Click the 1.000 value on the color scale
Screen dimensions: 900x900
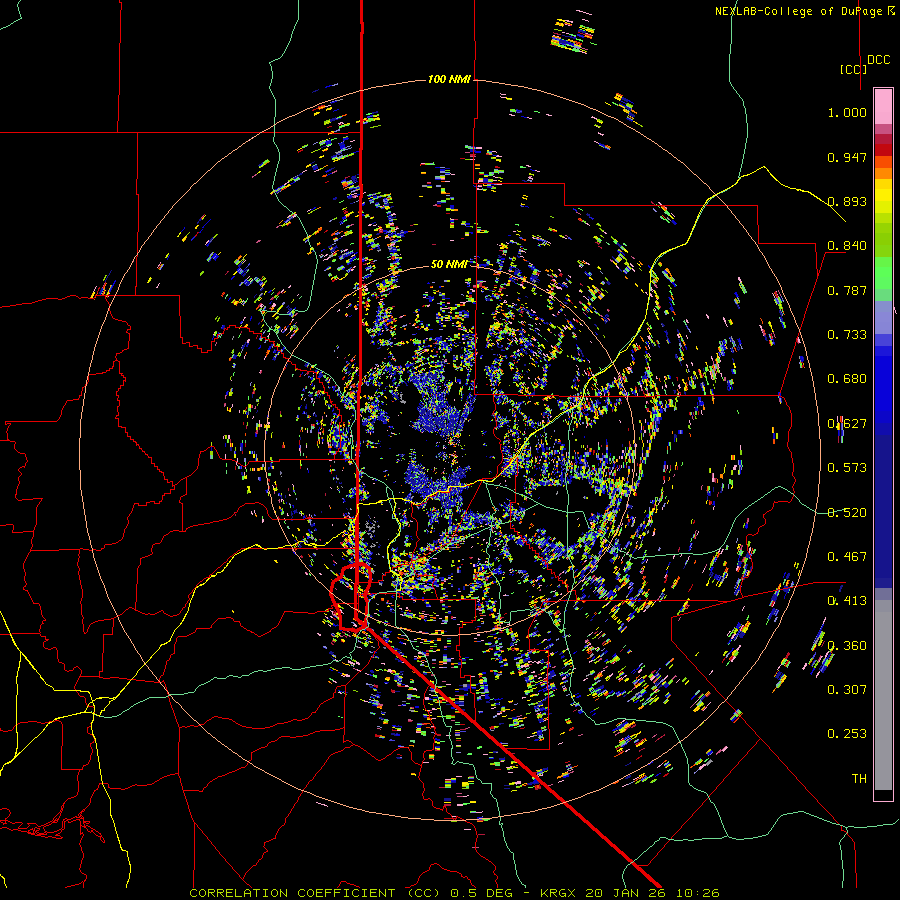(x=847, y=112)
